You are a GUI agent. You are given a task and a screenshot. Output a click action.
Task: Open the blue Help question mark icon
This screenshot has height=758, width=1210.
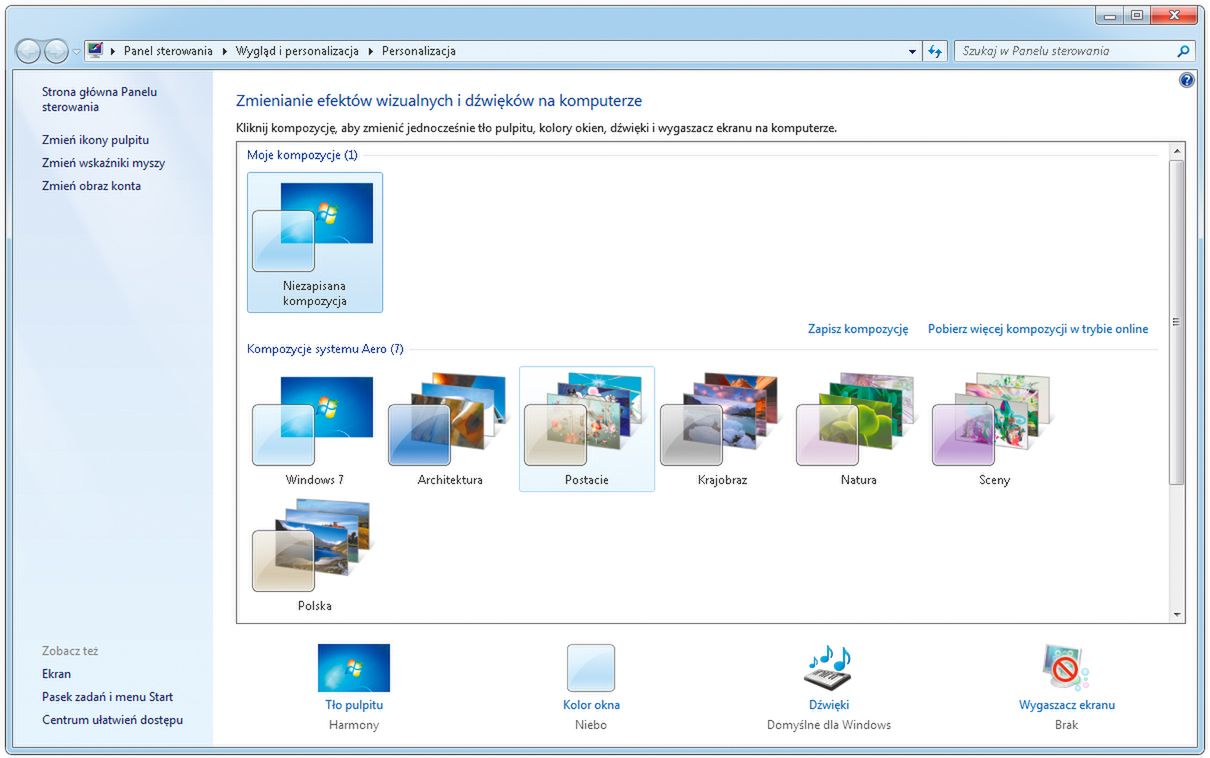1187,80
